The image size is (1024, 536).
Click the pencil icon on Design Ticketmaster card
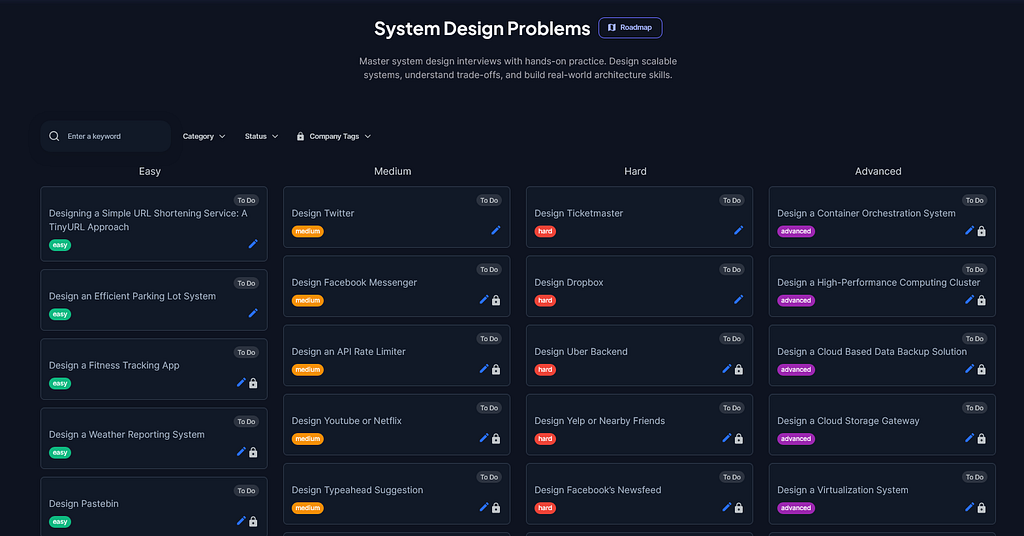click(739, 230)
